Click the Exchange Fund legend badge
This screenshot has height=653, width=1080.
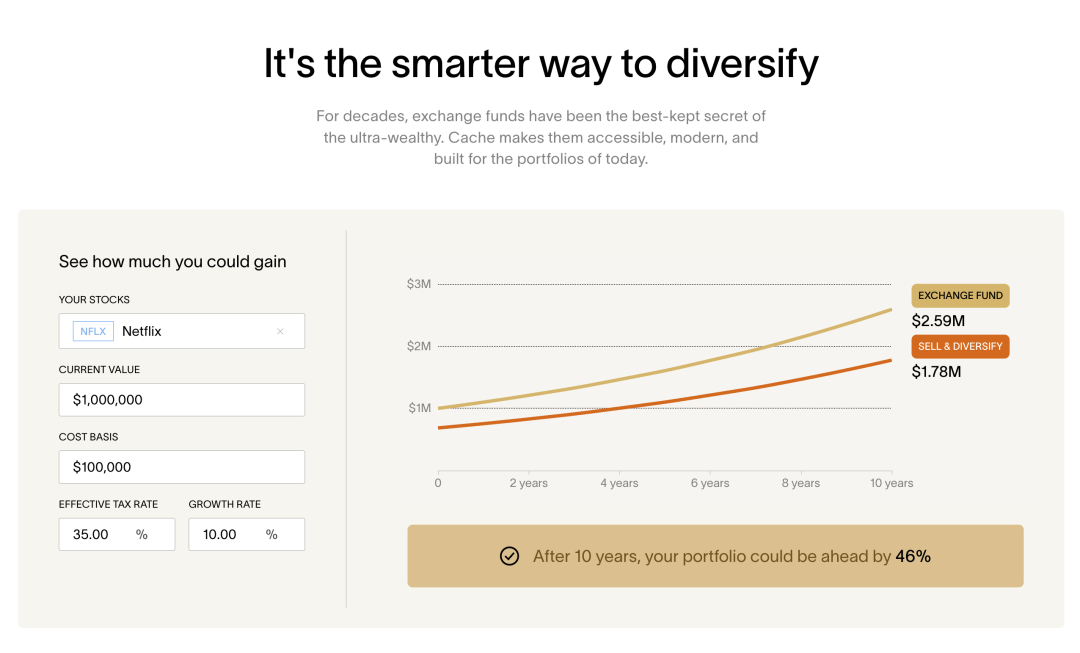pos(960,296)
